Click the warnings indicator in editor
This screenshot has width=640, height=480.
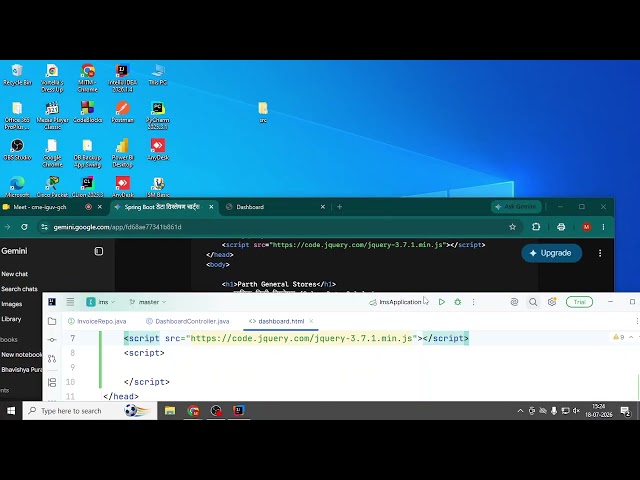click(619, 337)
